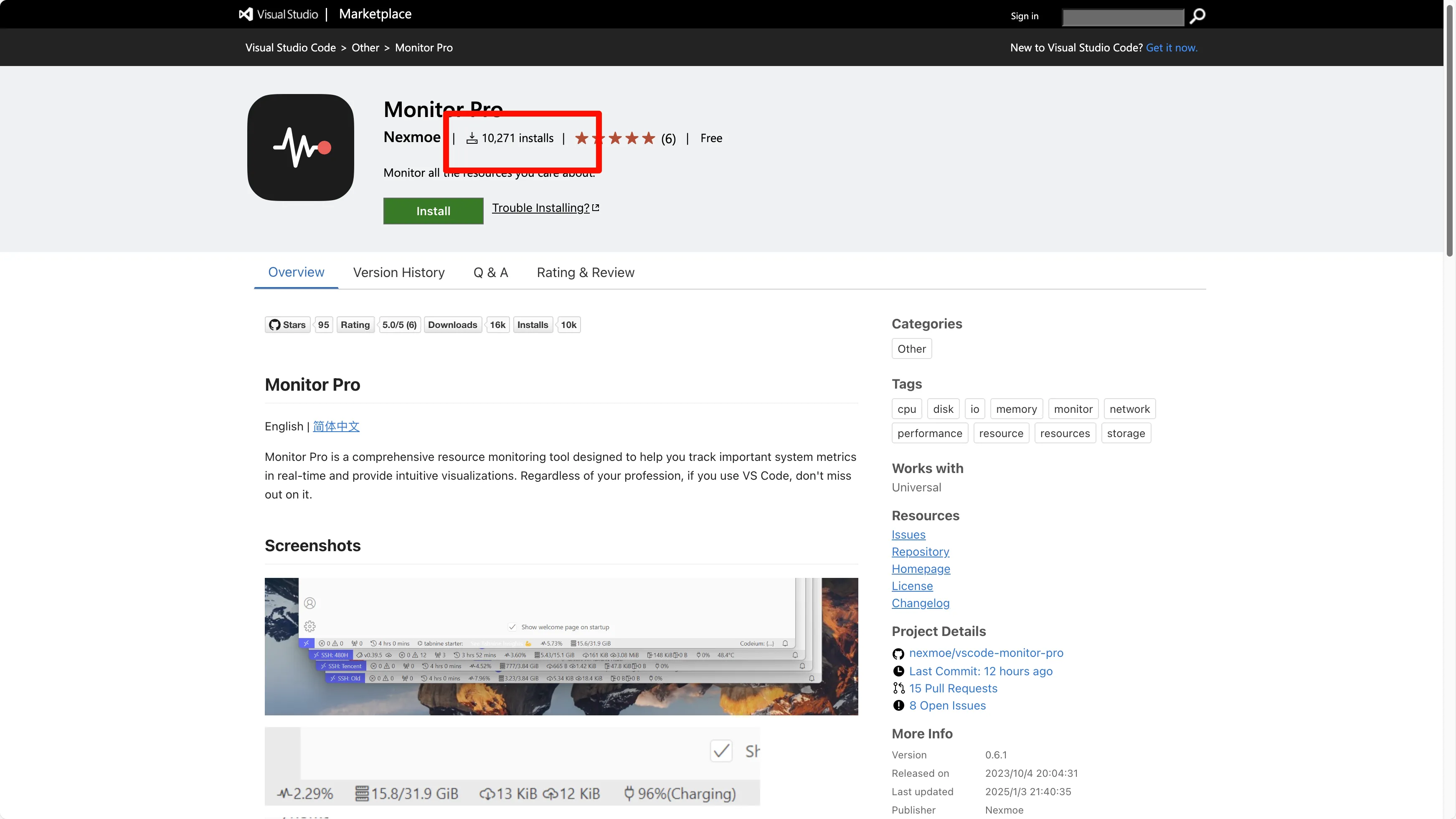
Task: Click Last updated date 2025/1/3 21:40:35
Action: click(1028, 792)
